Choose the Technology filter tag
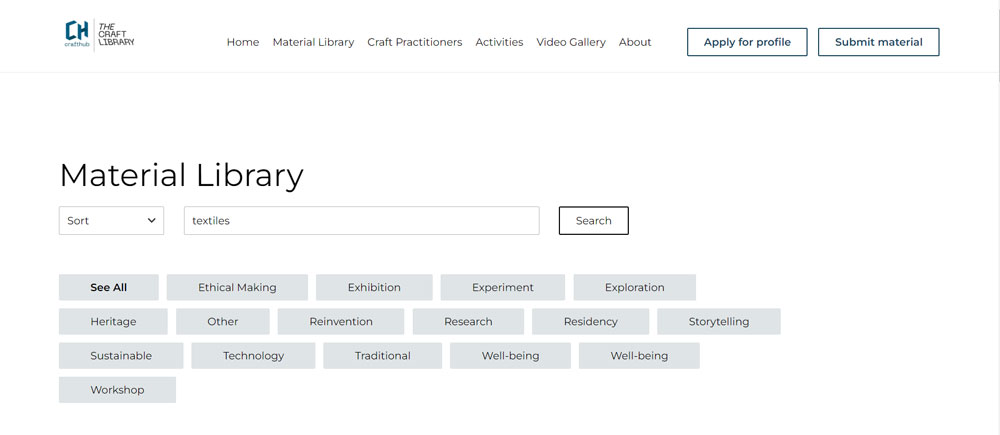The height and width of the screenshot is (435, 1000). pyautogui.click(x=253, y=356)
